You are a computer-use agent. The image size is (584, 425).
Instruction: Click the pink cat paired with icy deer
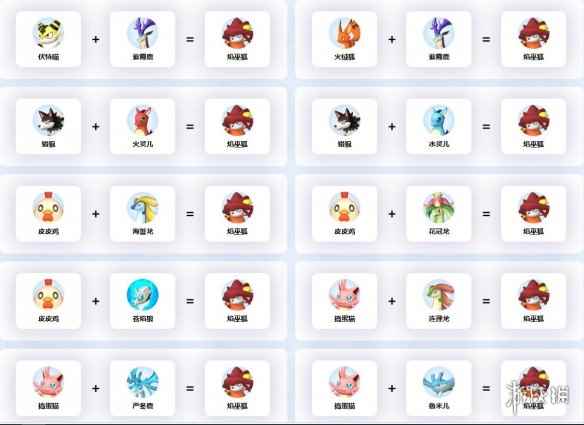(48, 382)
